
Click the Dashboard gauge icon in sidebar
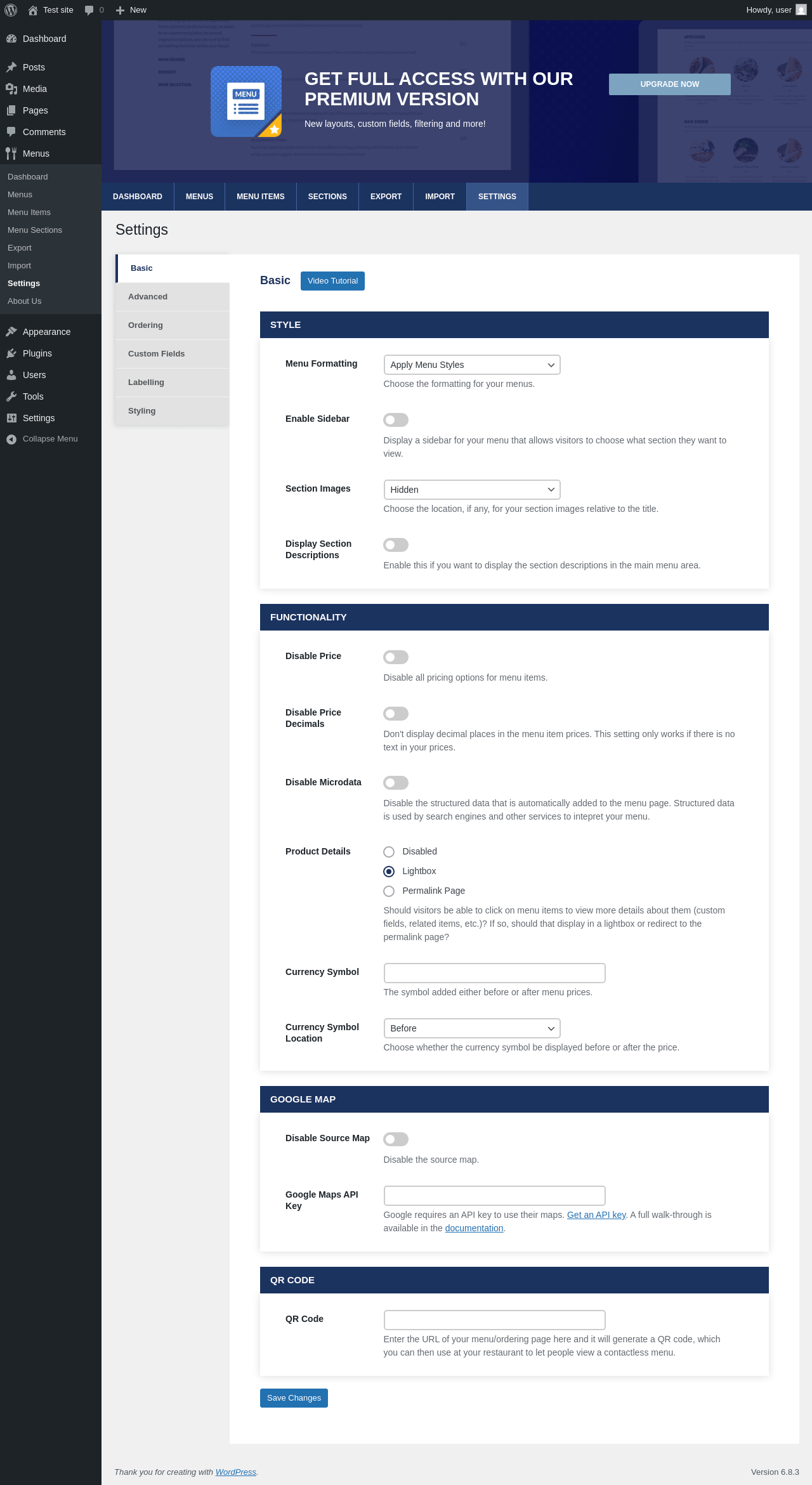[x=11, y=39]
